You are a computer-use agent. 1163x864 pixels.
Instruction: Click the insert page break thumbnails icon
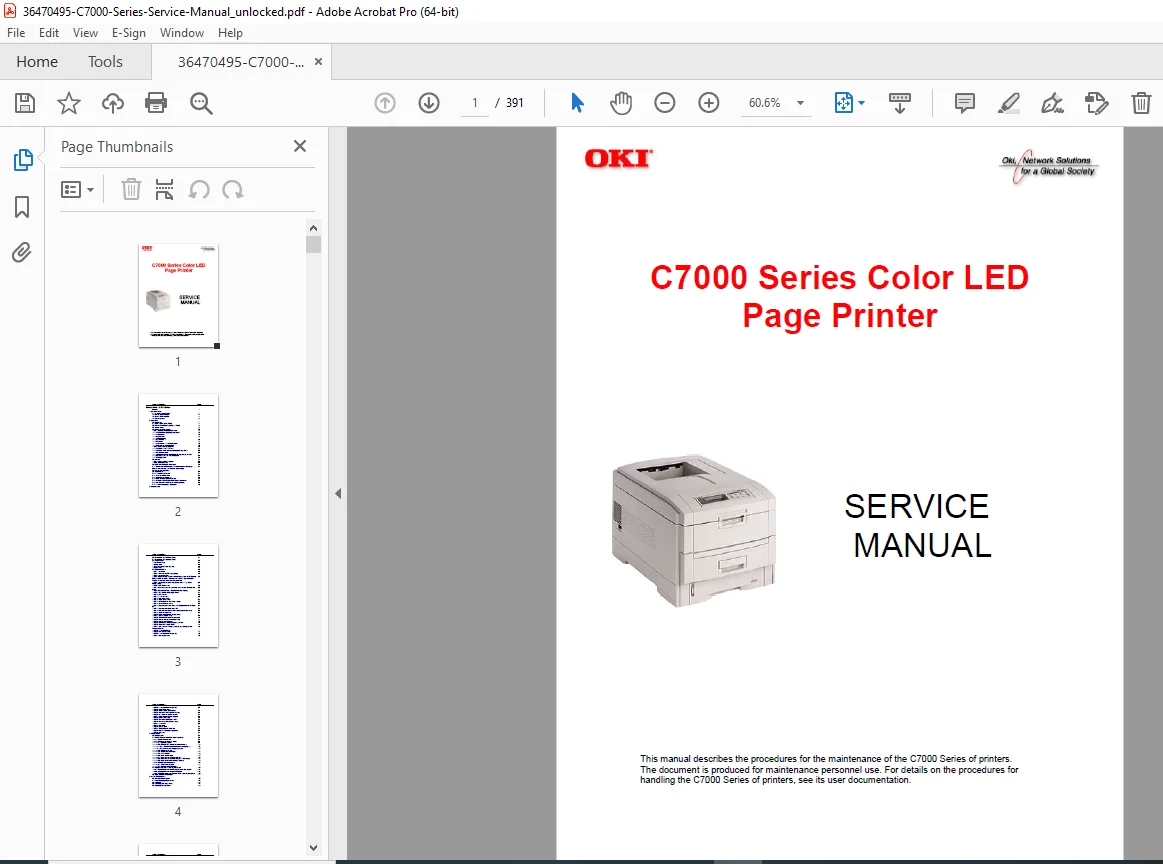click(x=164, y=190)
